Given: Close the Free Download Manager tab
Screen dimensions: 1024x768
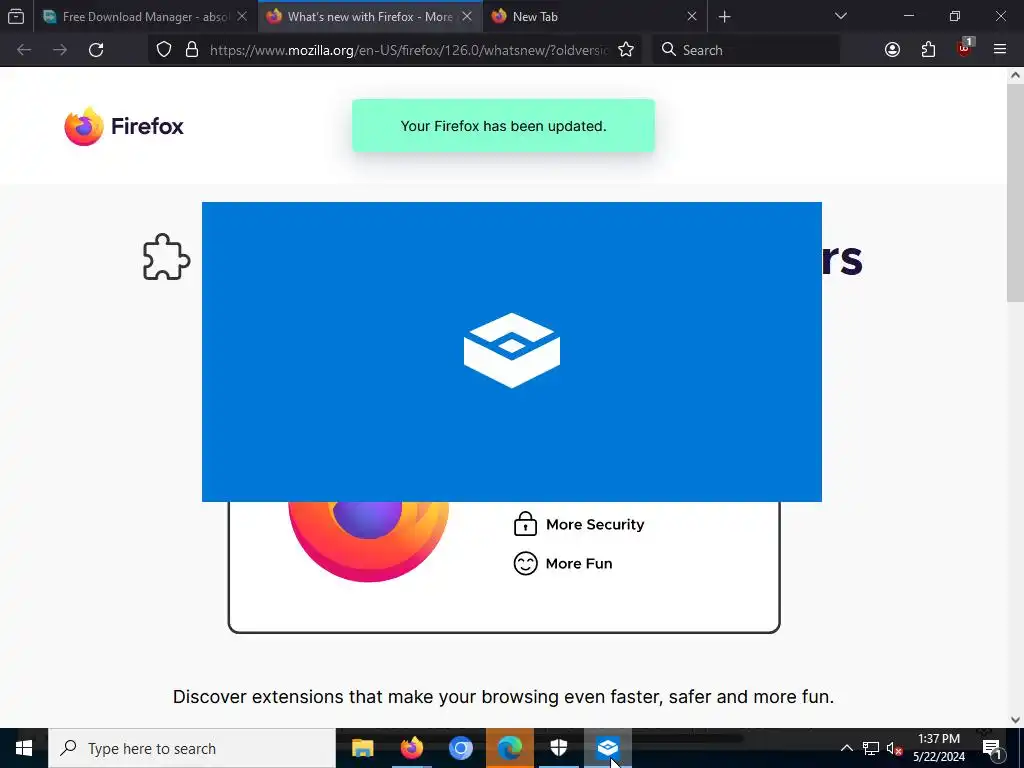Looking at the screenshot, I should point(242,16).
